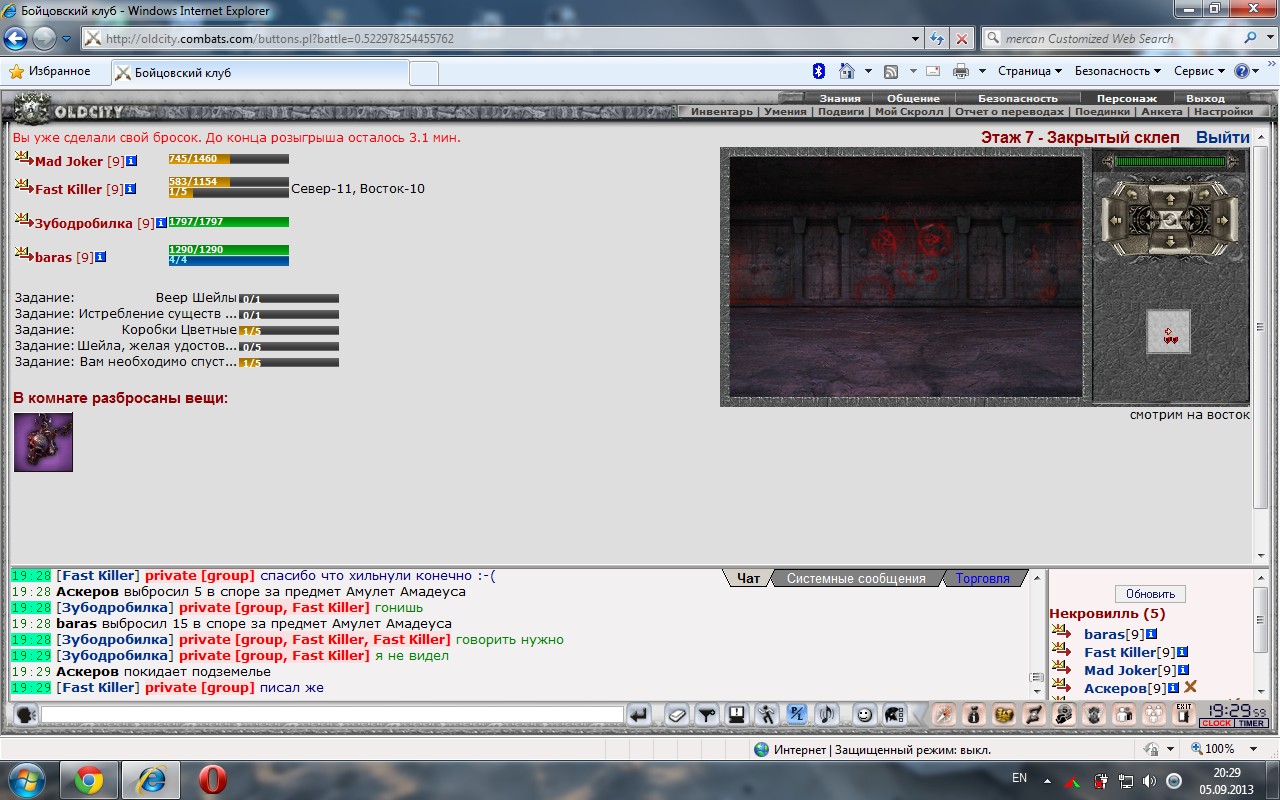Expand IE Сервис dropdown menu
This screenshot has height=800, width=1280.
coord(1199,71)
